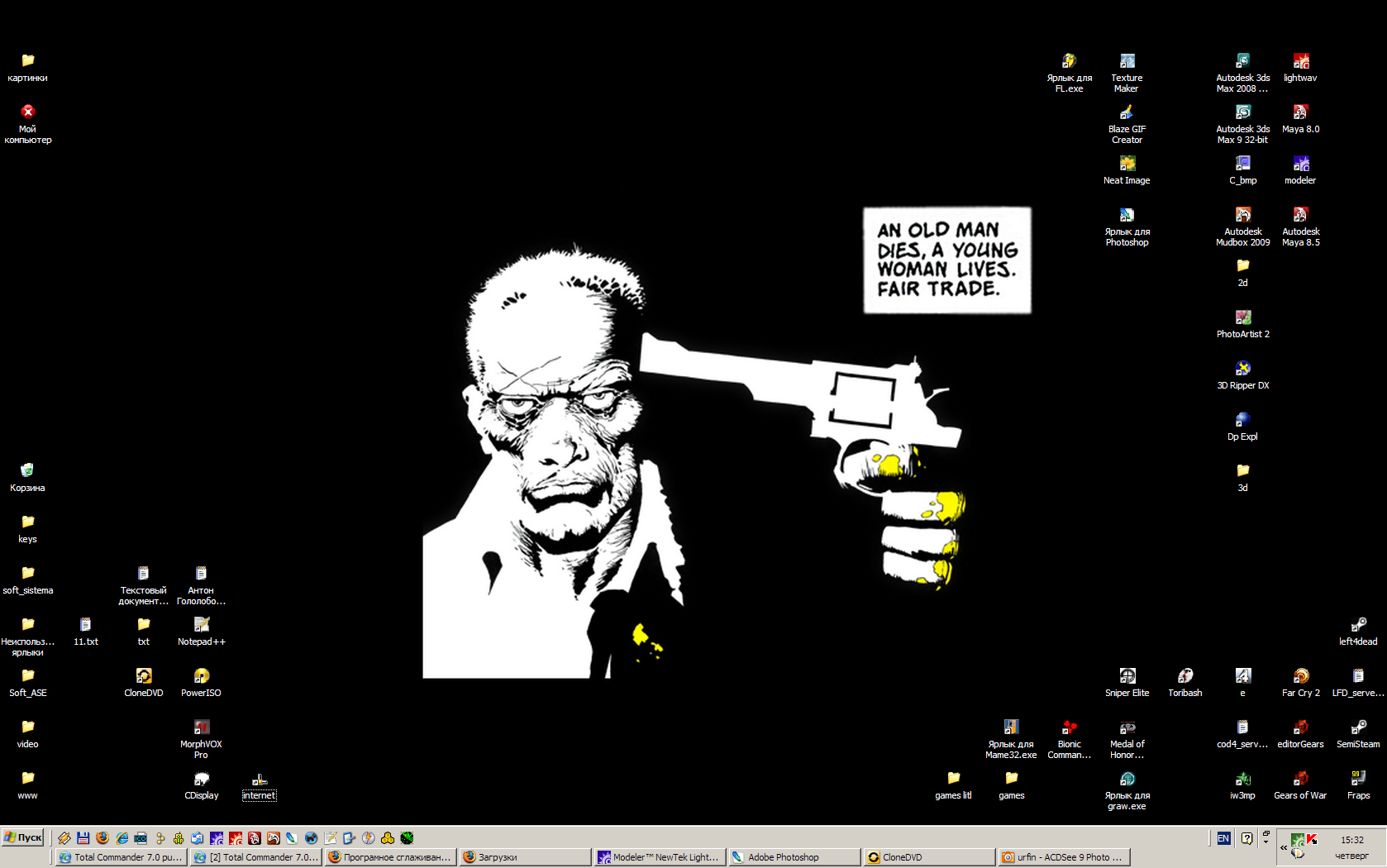Viewport: 1387px width, 868px height.
Task: Select the CloneDVD desktop shortcut
Action: click(x=143, y=683)
